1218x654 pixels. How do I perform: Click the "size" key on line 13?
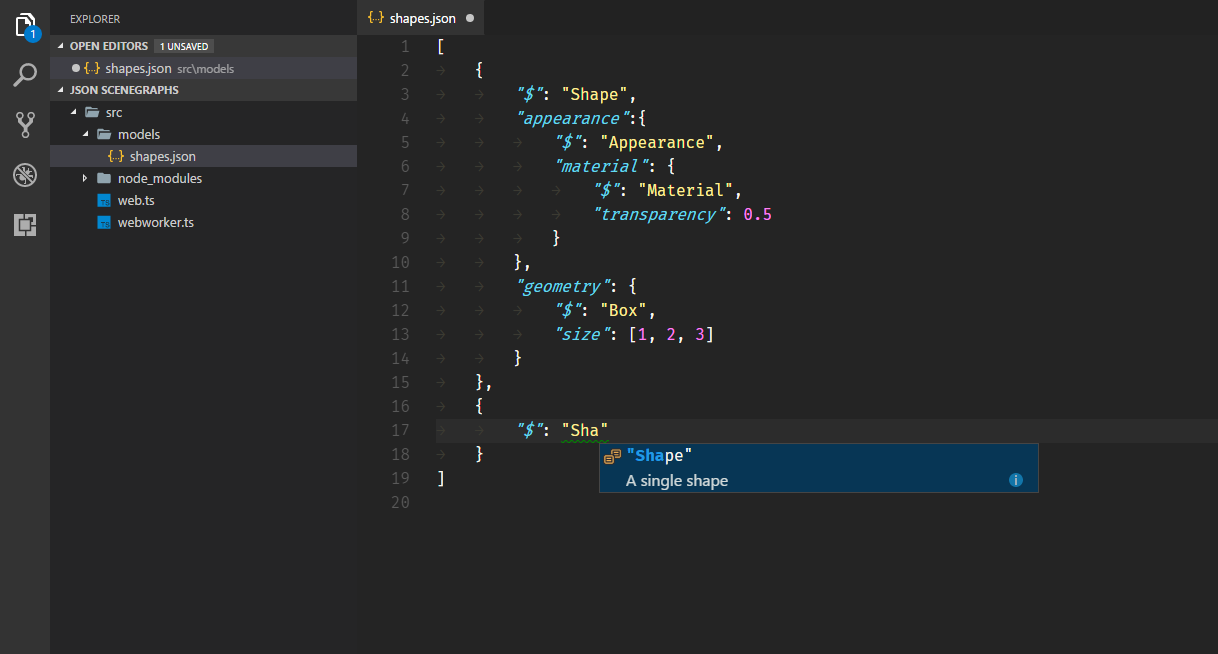point(582,334)
